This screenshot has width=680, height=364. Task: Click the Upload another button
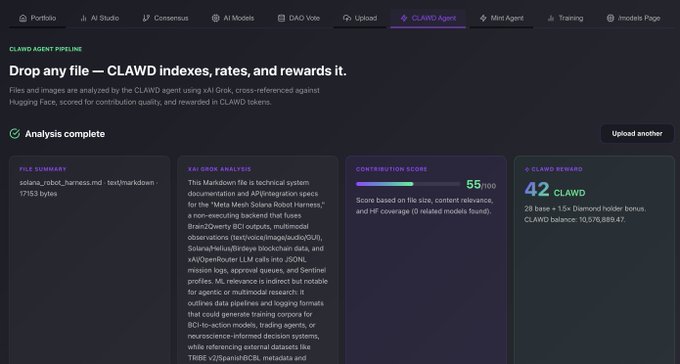(x=637, y=134)
